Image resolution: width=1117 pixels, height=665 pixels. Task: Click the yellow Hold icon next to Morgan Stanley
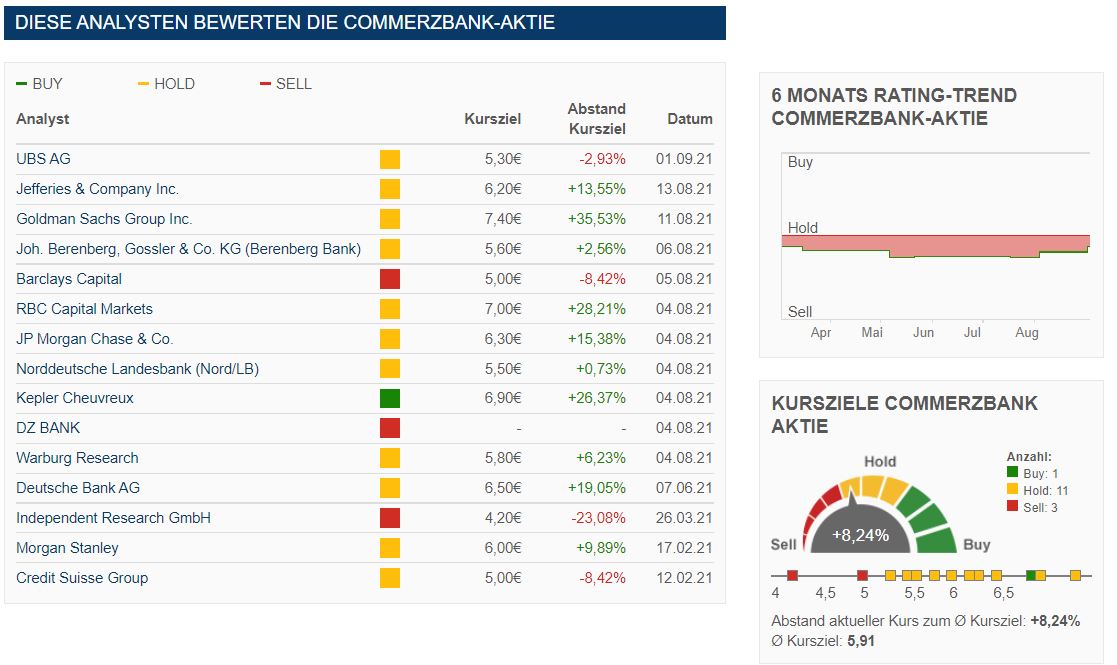(389, 547)
